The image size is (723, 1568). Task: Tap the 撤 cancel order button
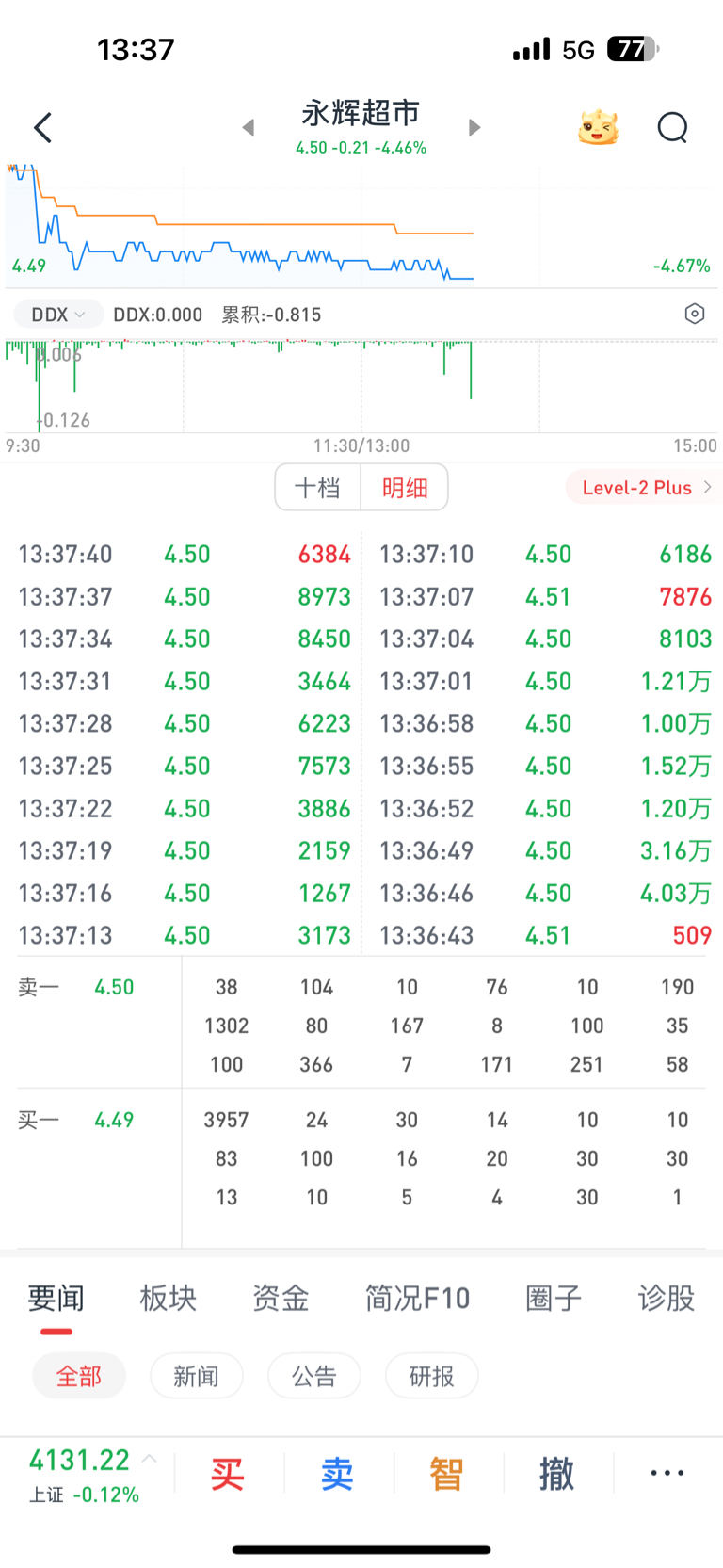(556, 1474)
